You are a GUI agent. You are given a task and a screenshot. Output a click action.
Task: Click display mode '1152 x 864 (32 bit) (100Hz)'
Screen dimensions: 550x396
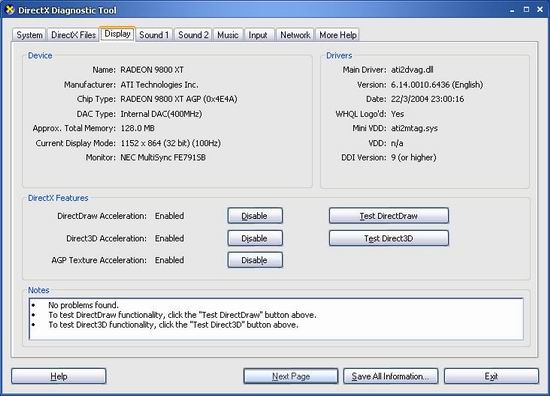coord(170,143)
